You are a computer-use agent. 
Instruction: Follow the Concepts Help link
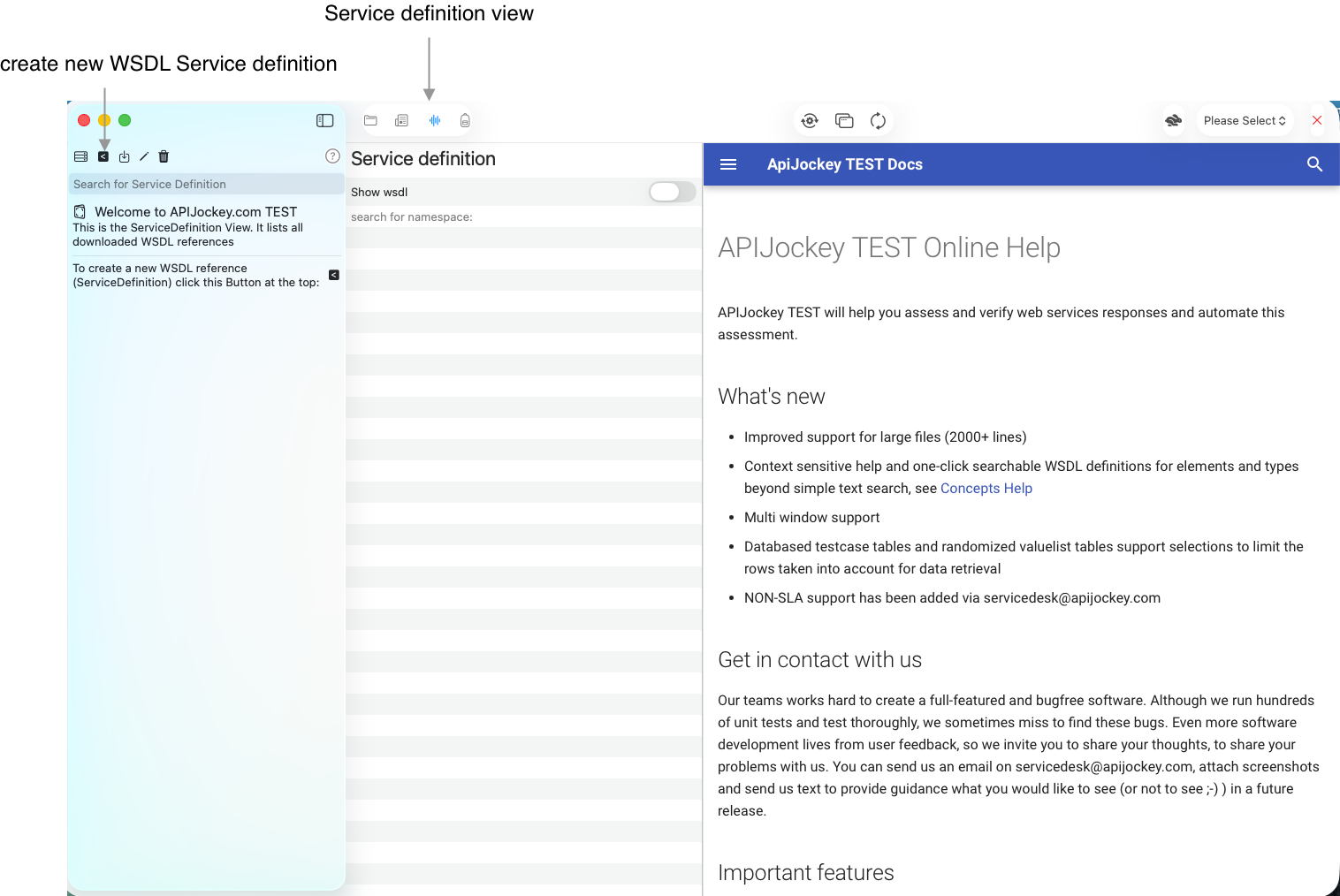[986, 488]
